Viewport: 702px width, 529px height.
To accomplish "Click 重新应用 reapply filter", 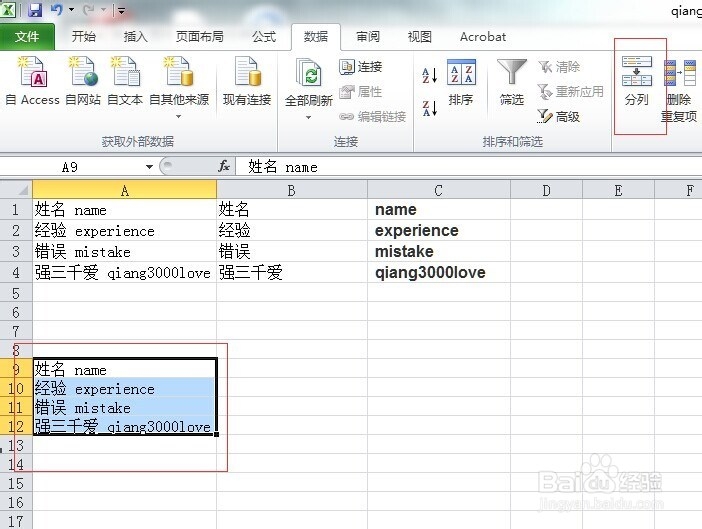I will (570, 92).
